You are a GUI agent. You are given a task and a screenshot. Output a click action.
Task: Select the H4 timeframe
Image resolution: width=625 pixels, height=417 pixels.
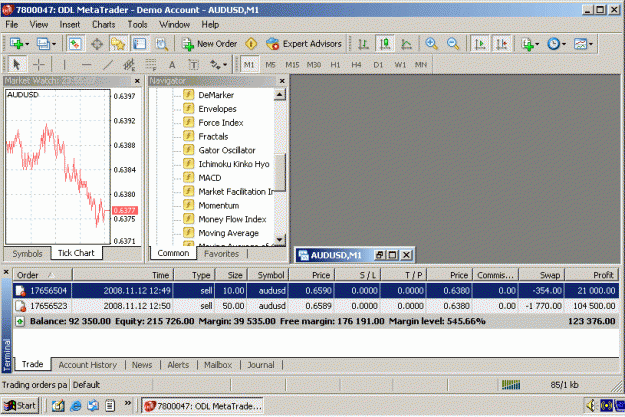[x=356, y=65]
